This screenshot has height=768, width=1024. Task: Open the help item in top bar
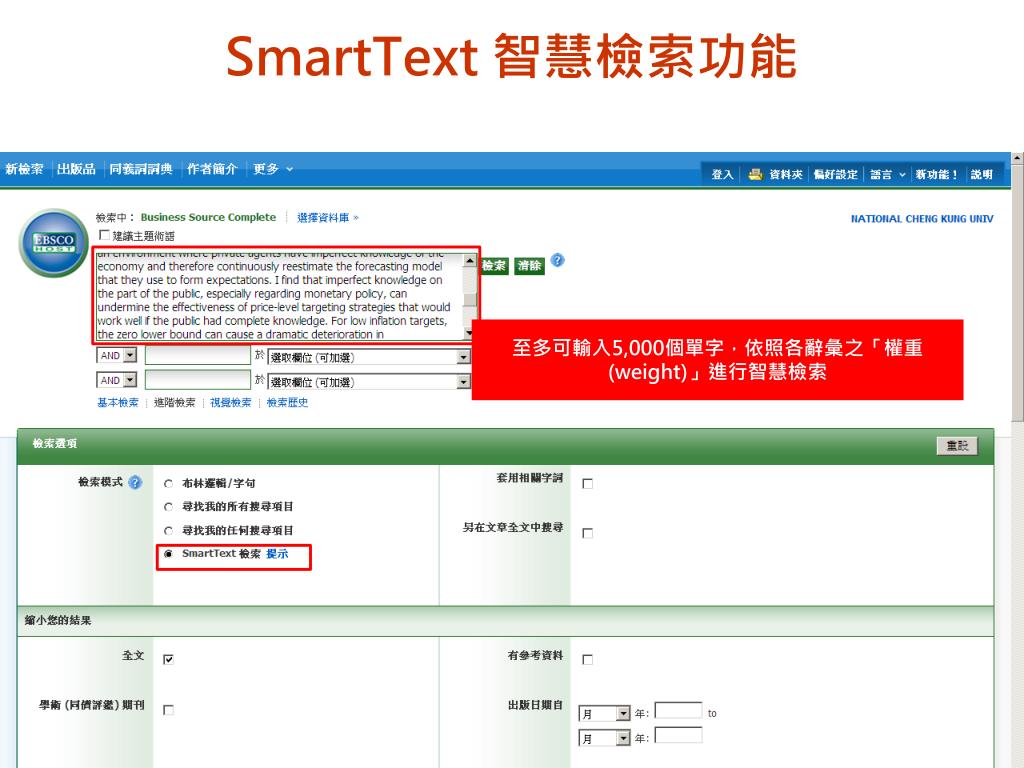(x=982, y=174)
